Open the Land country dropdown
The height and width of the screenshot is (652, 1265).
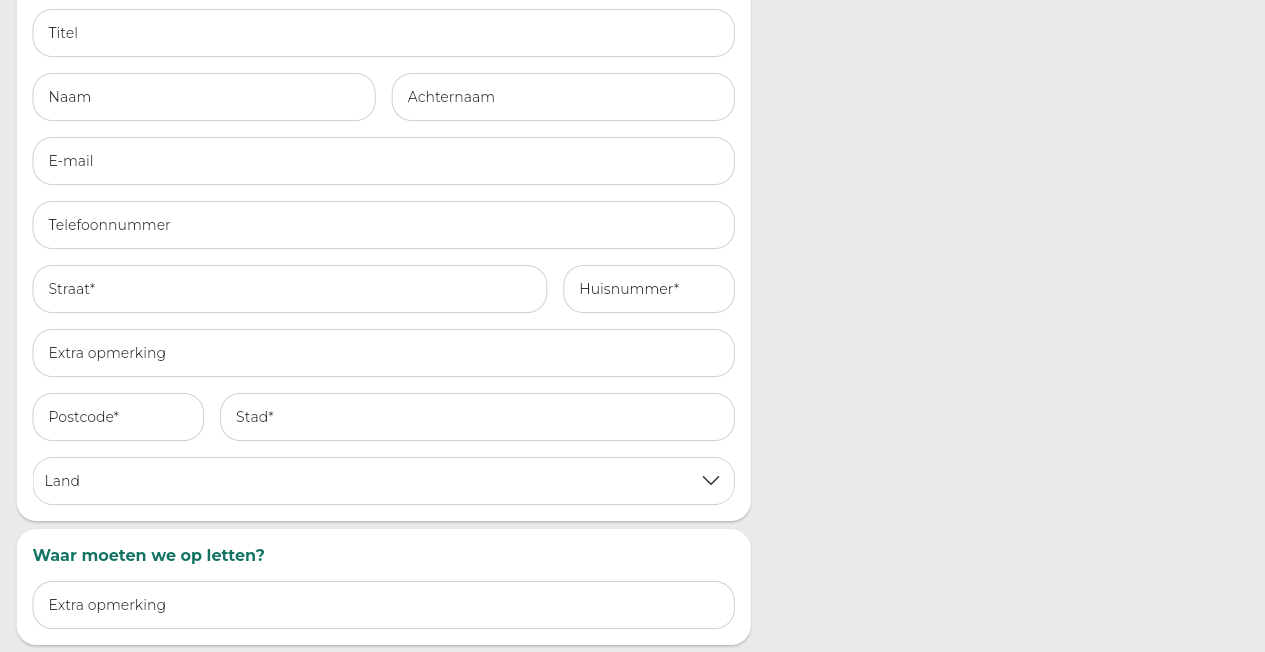click(383, 481)
